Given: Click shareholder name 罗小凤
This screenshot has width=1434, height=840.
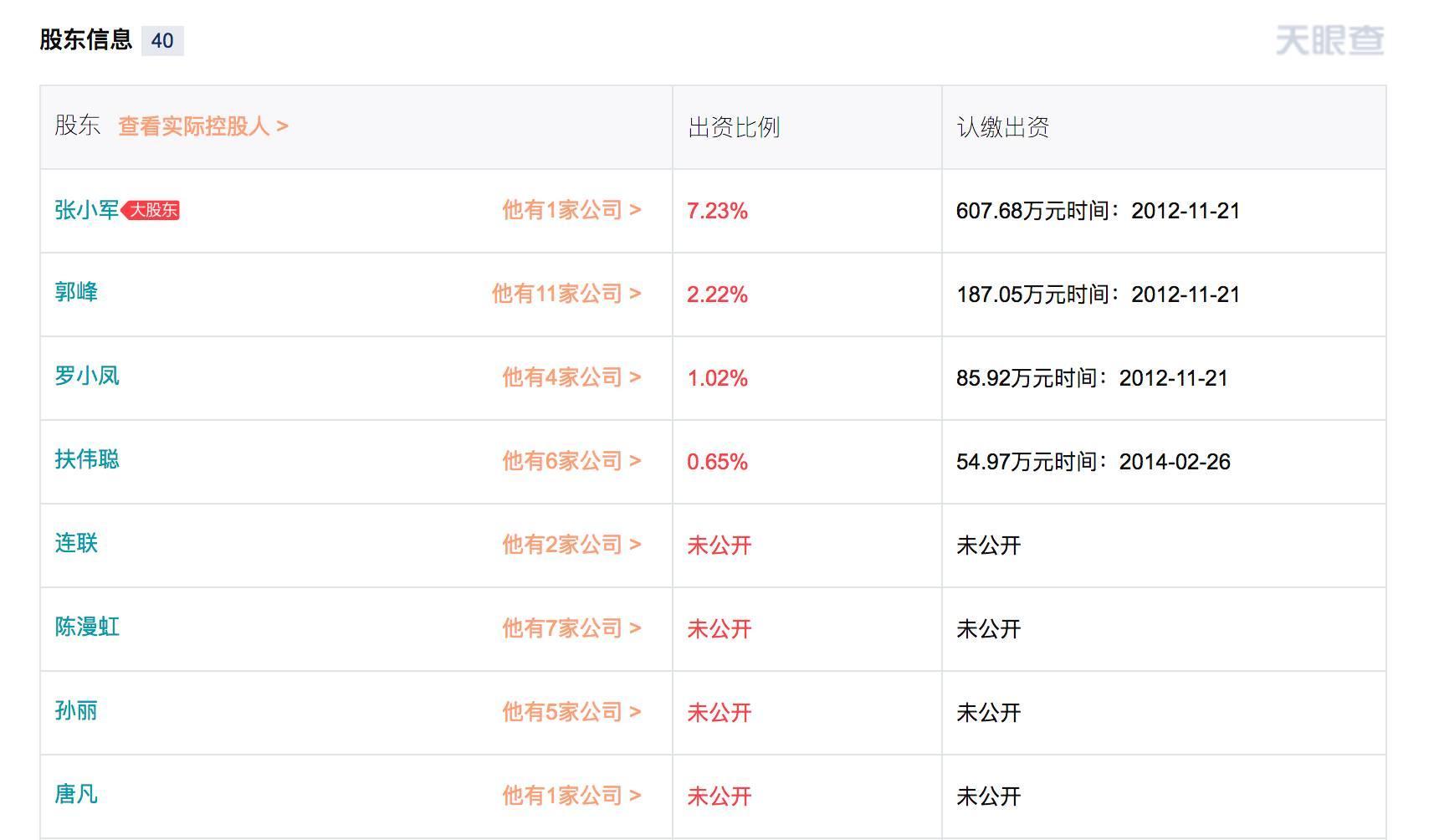Looking at the screenshot, I should [x=87, y=376].
